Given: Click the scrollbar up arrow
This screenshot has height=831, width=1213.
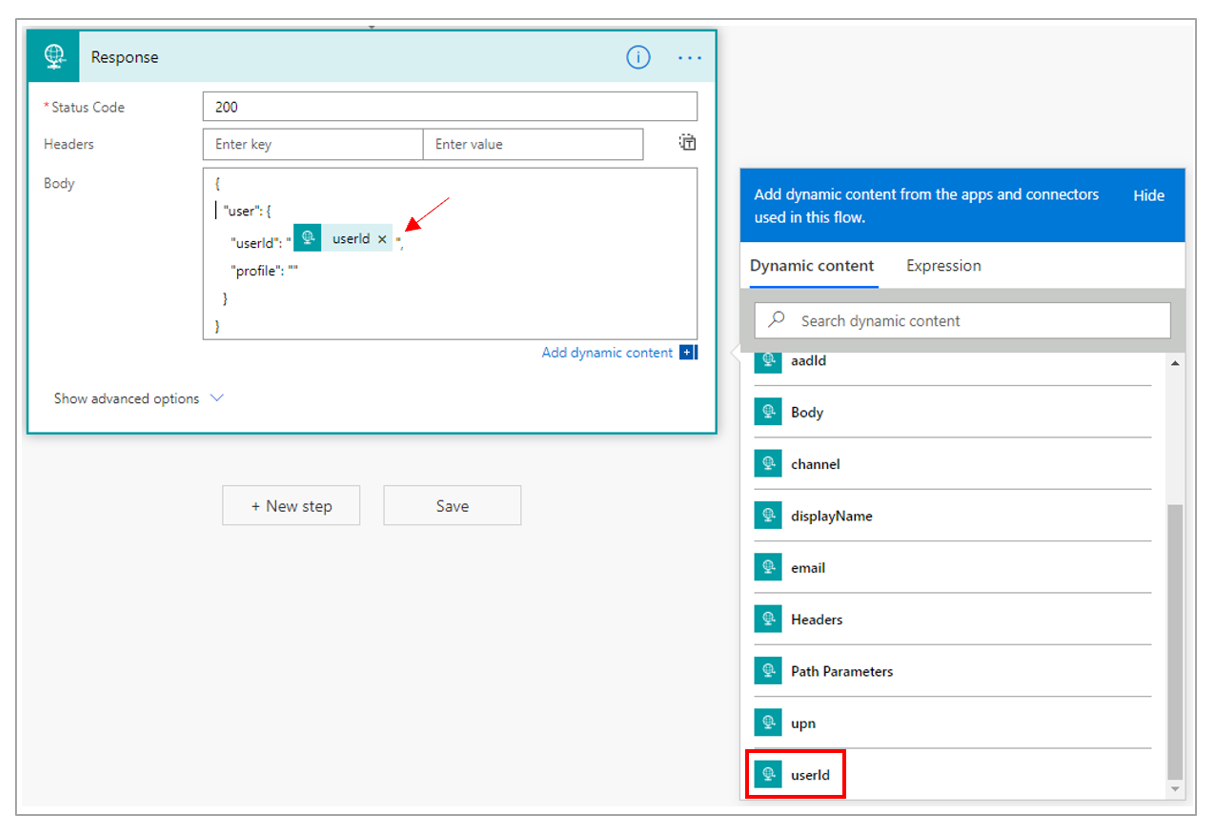Looking at the screenshot, I should pos(1174,364).
